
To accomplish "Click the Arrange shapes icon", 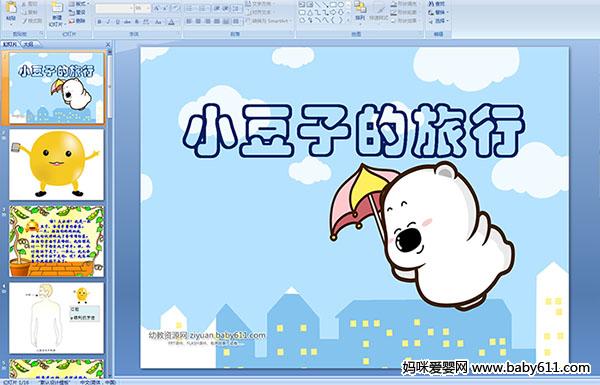I will pyautogui.click(x=360, y=11).
